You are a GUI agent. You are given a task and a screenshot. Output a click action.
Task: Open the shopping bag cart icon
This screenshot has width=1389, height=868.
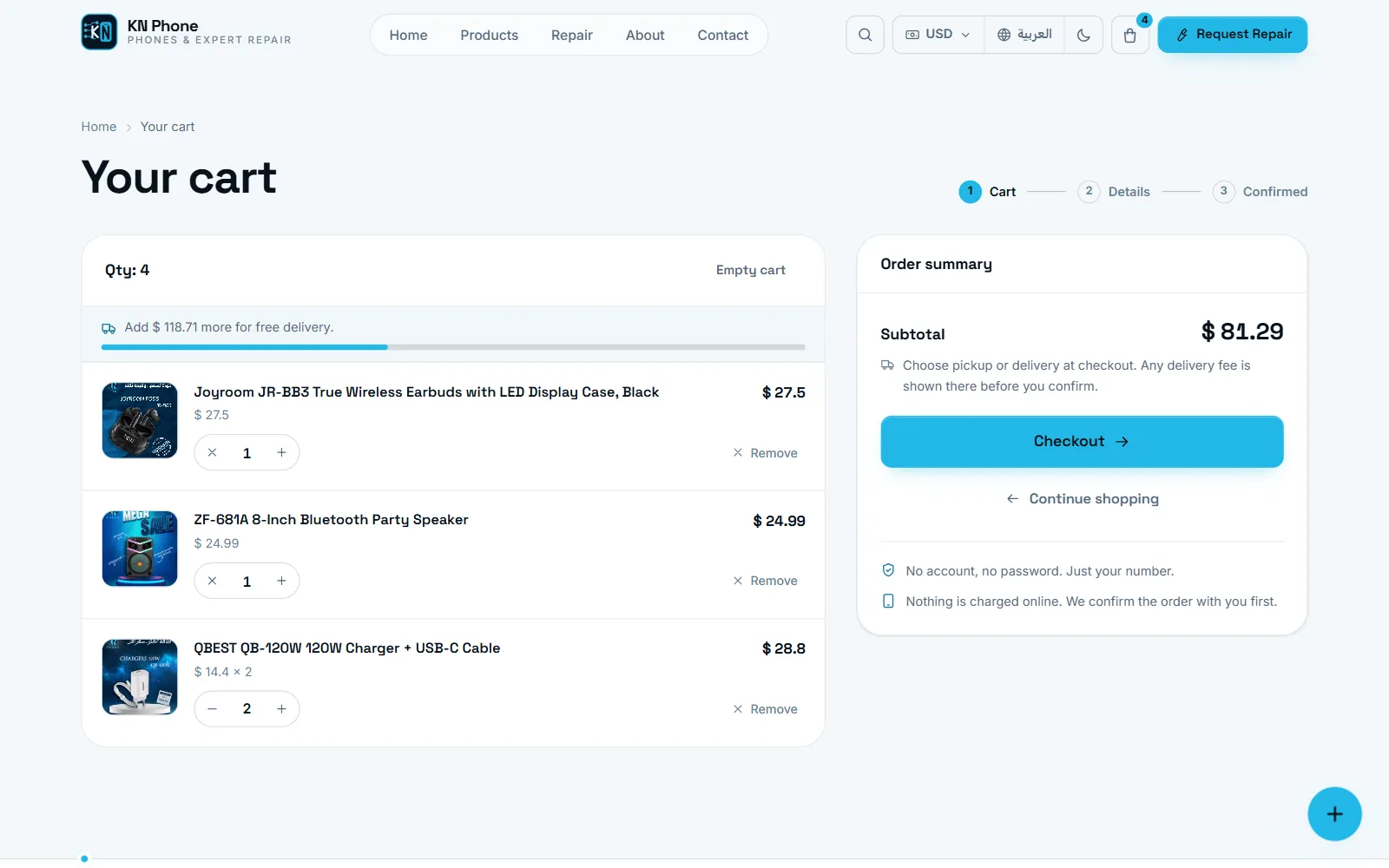coord(1130,35)
